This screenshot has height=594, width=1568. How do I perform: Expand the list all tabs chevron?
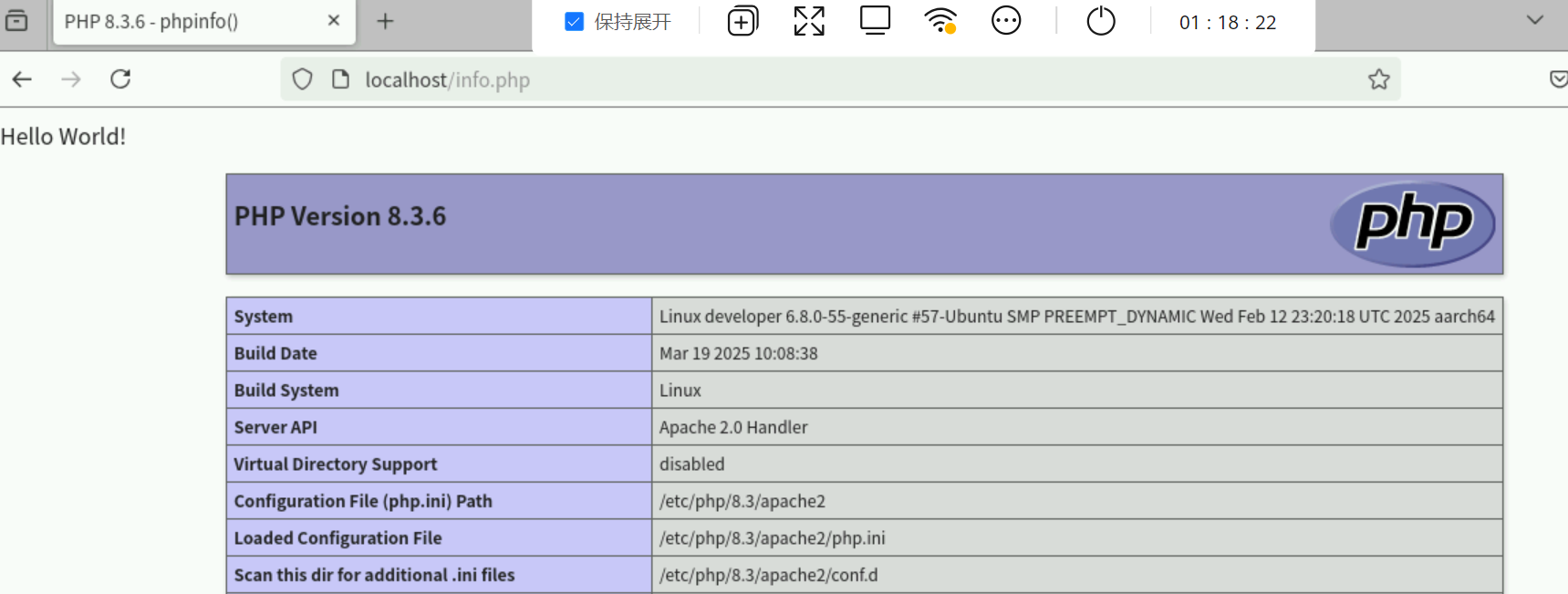(x=1535, y=20)
